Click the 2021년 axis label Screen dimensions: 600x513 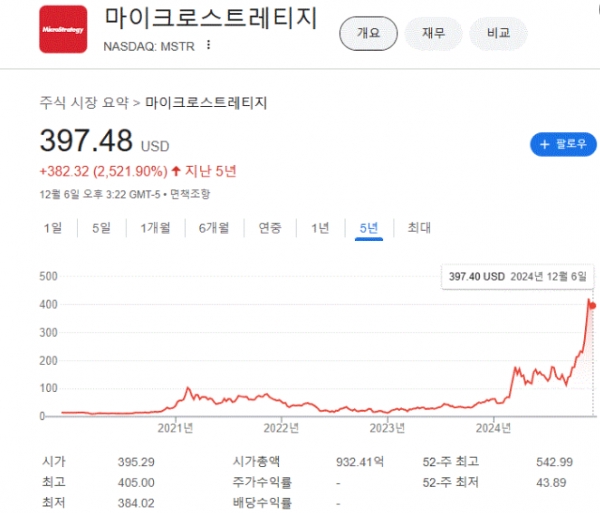pos(175,428)
